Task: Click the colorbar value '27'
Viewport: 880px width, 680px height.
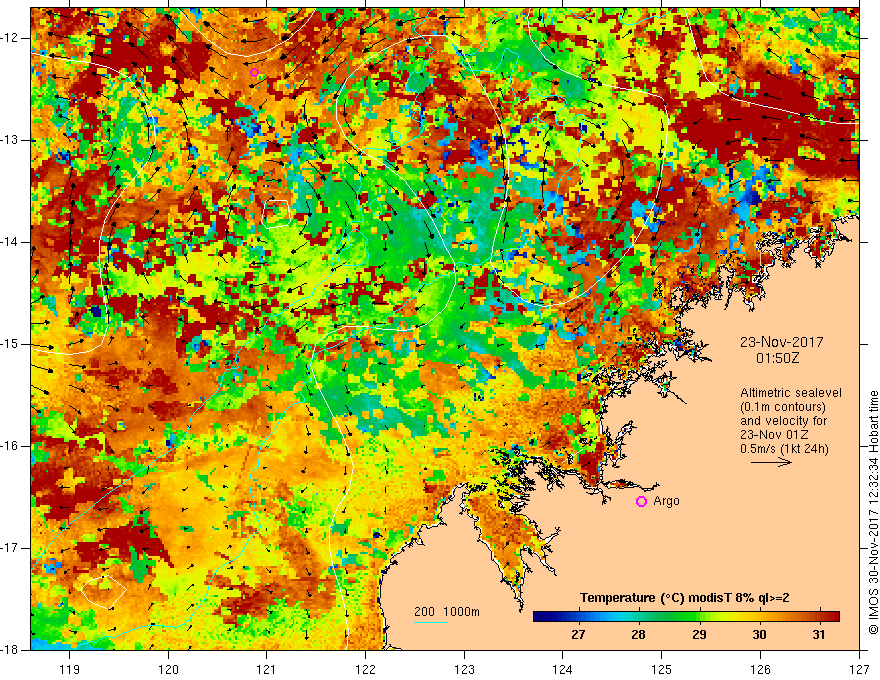Action: pos(578,635)
